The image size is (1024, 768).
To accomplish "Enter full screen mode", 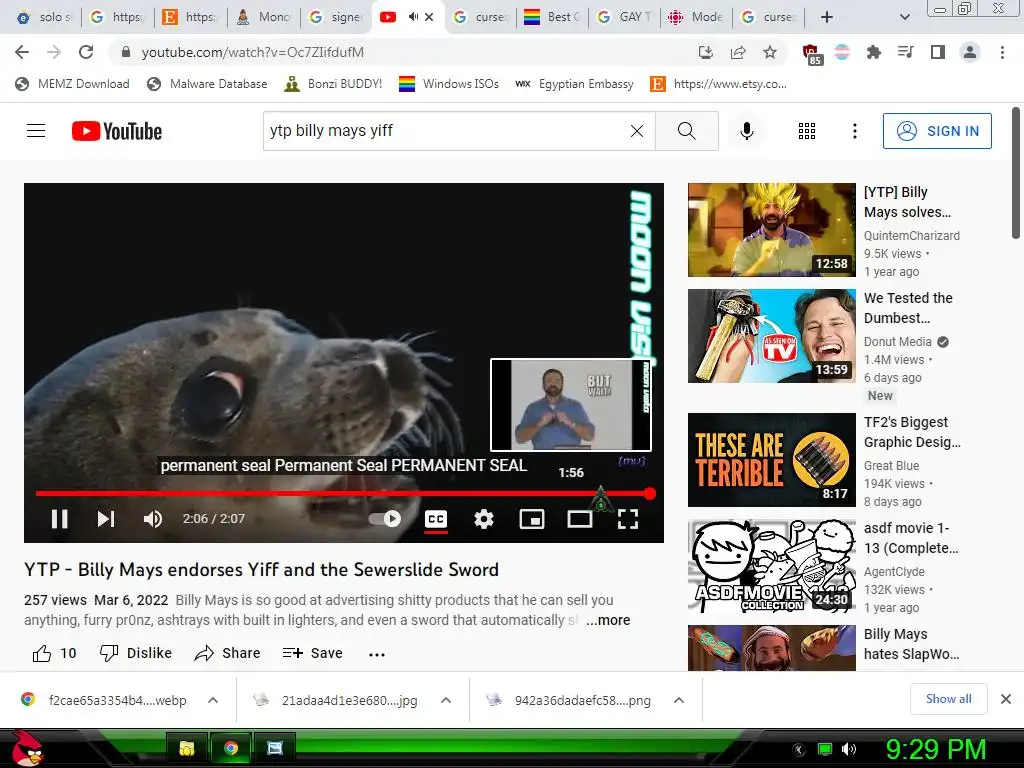I will click(628, 519).
